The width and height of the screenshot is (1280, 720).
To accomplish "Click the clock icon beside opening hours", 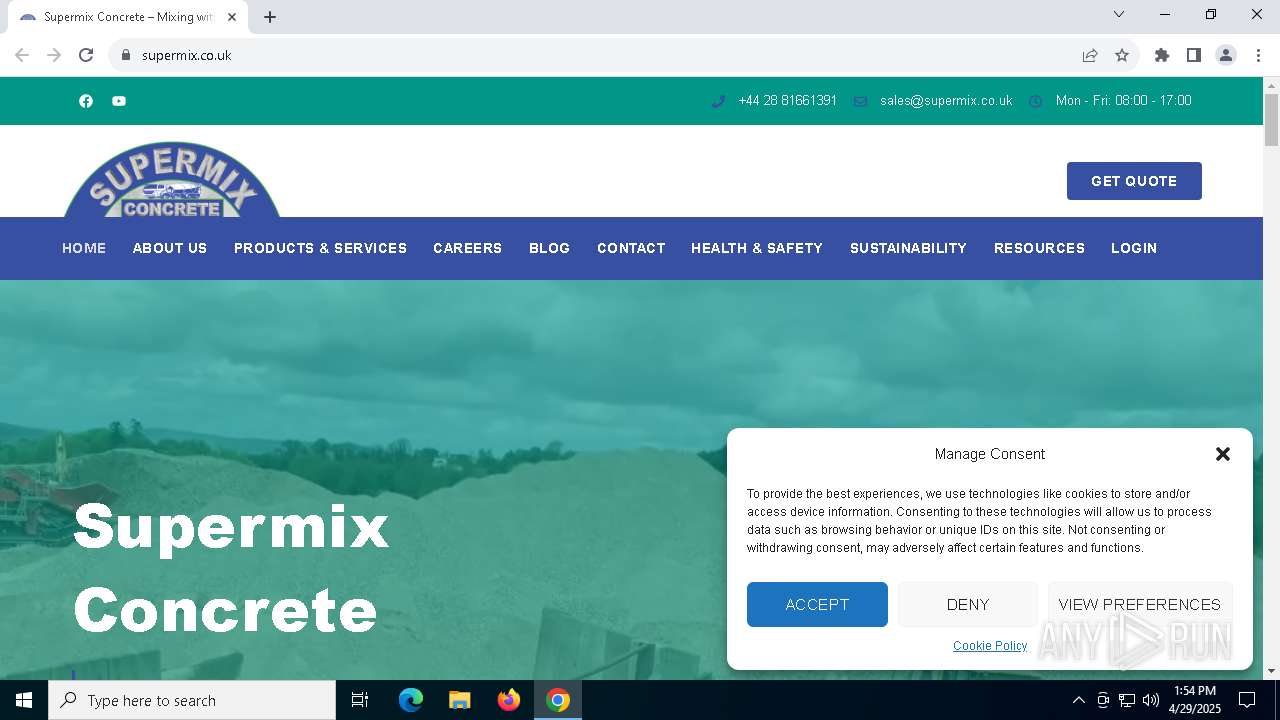I will click(1036, 101).
